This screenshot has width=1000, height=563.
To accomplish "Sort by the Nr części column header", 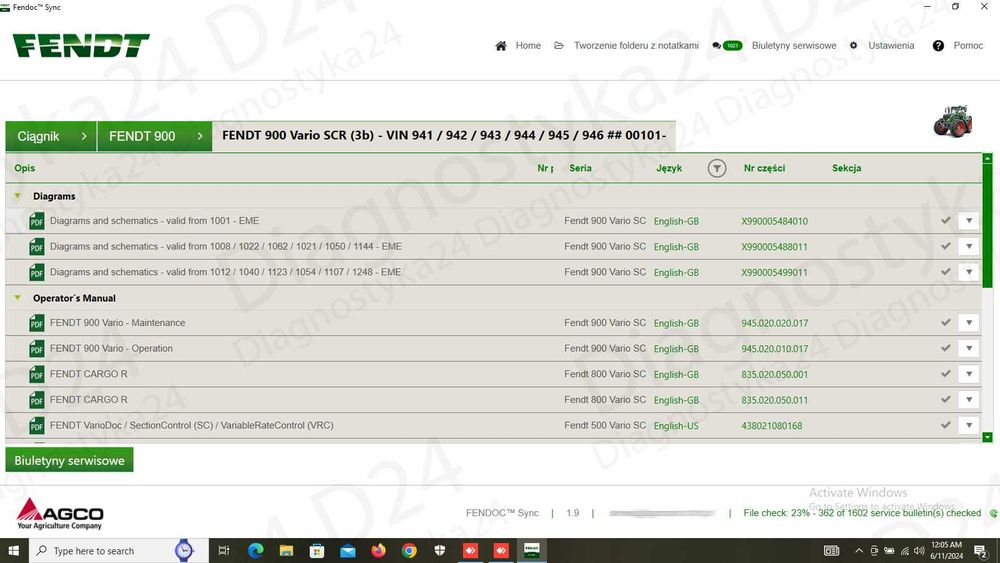I will pyautogui.click(x=764, y=168).
